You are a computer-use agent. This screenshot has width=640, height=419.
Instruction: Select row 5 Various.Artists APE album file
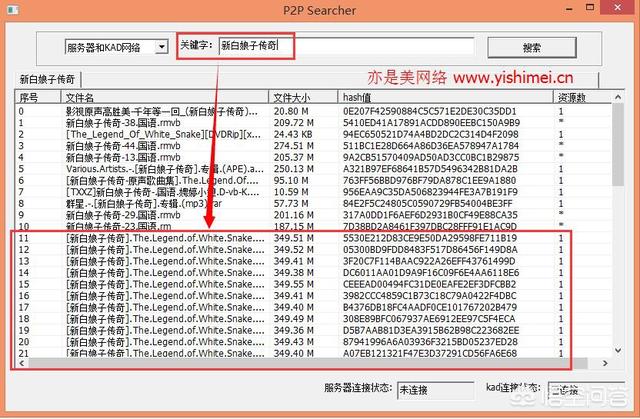(164, 168)
